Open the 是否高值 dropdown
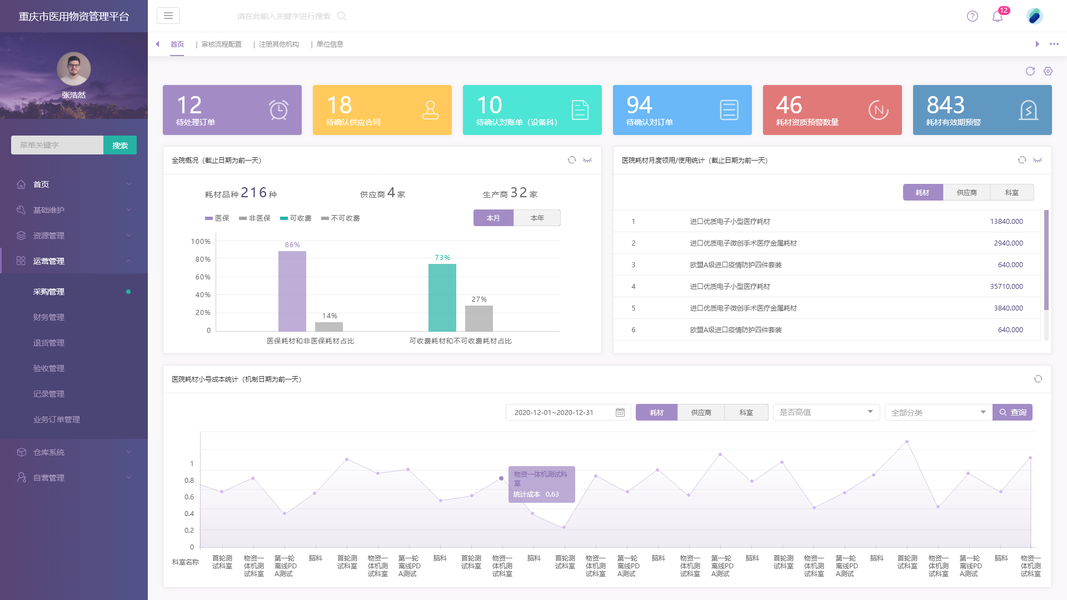This screenshot has height=600, width=1067. tap(826, 412)
